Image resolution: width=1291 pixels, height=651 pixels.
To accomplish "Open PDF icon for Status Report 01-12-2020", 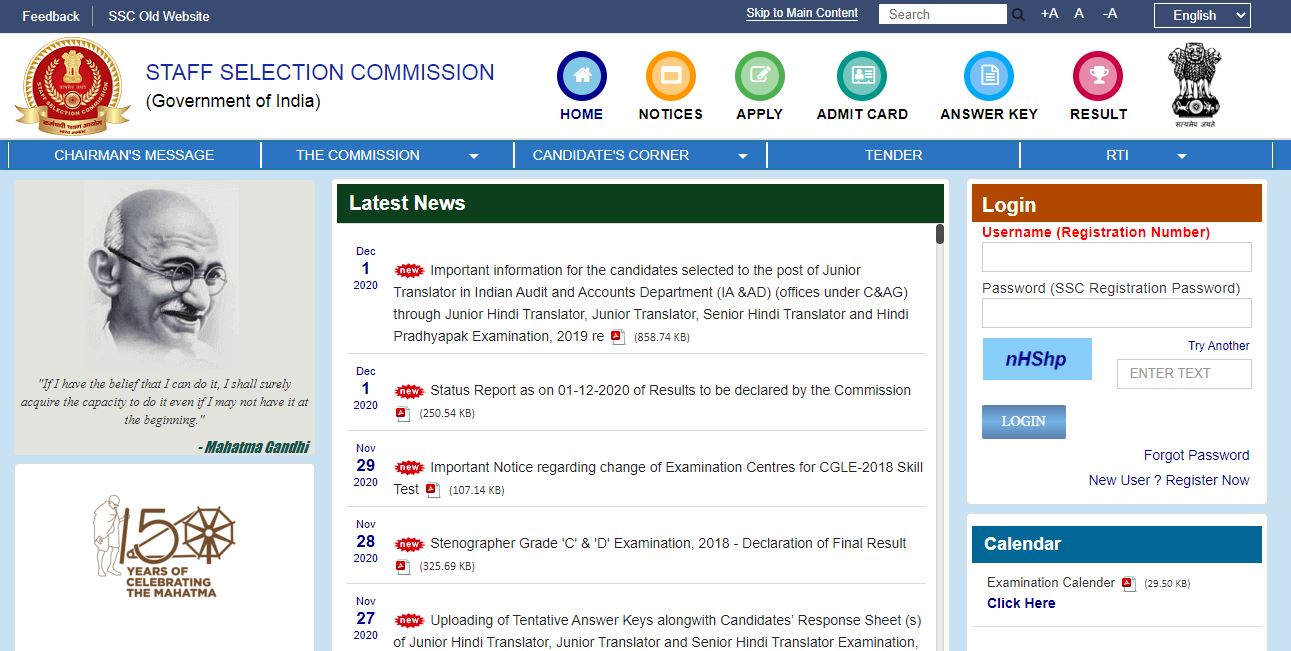I will pyautogui.click(x=403, y=413).
